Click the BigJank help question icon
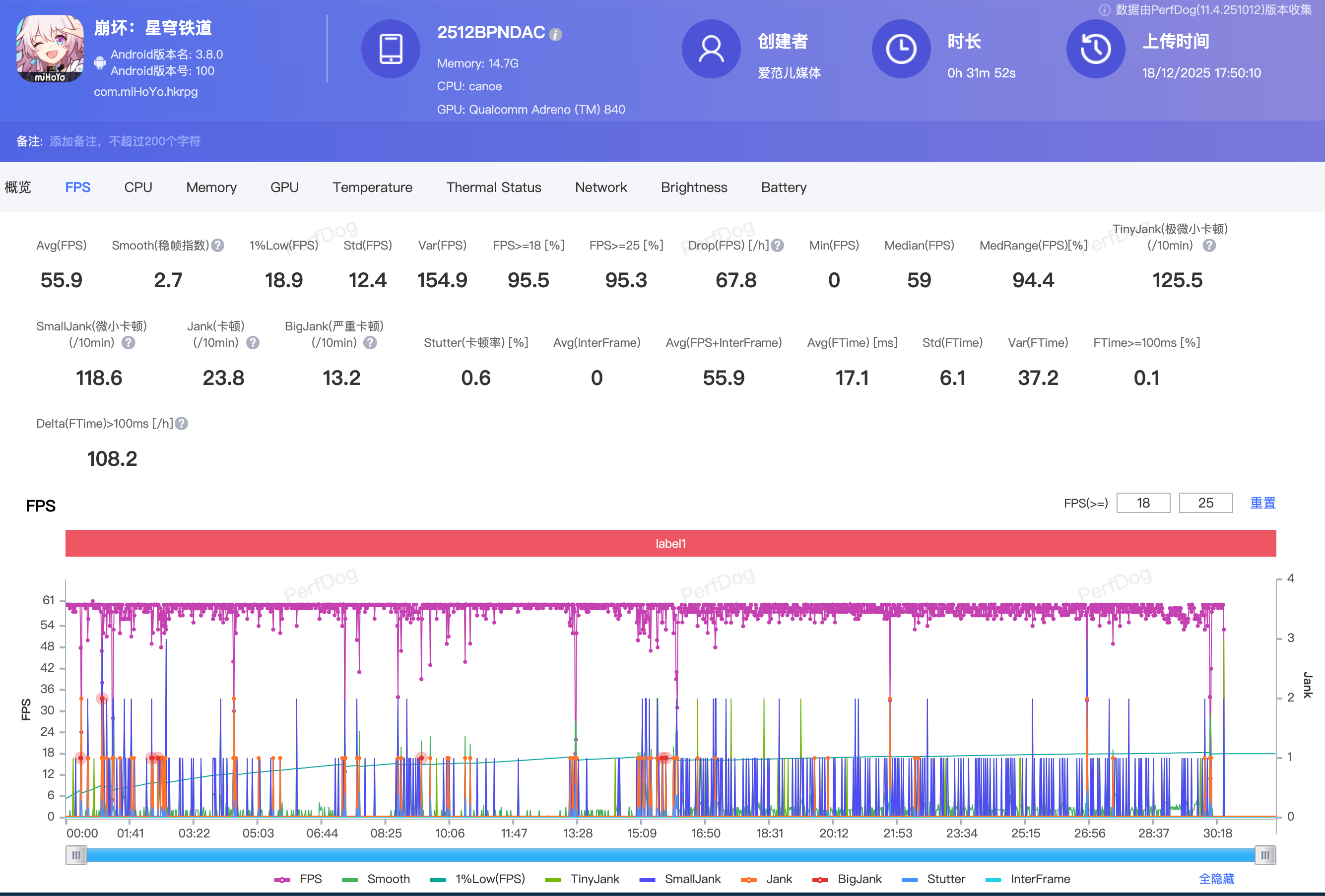 (370, 342)
